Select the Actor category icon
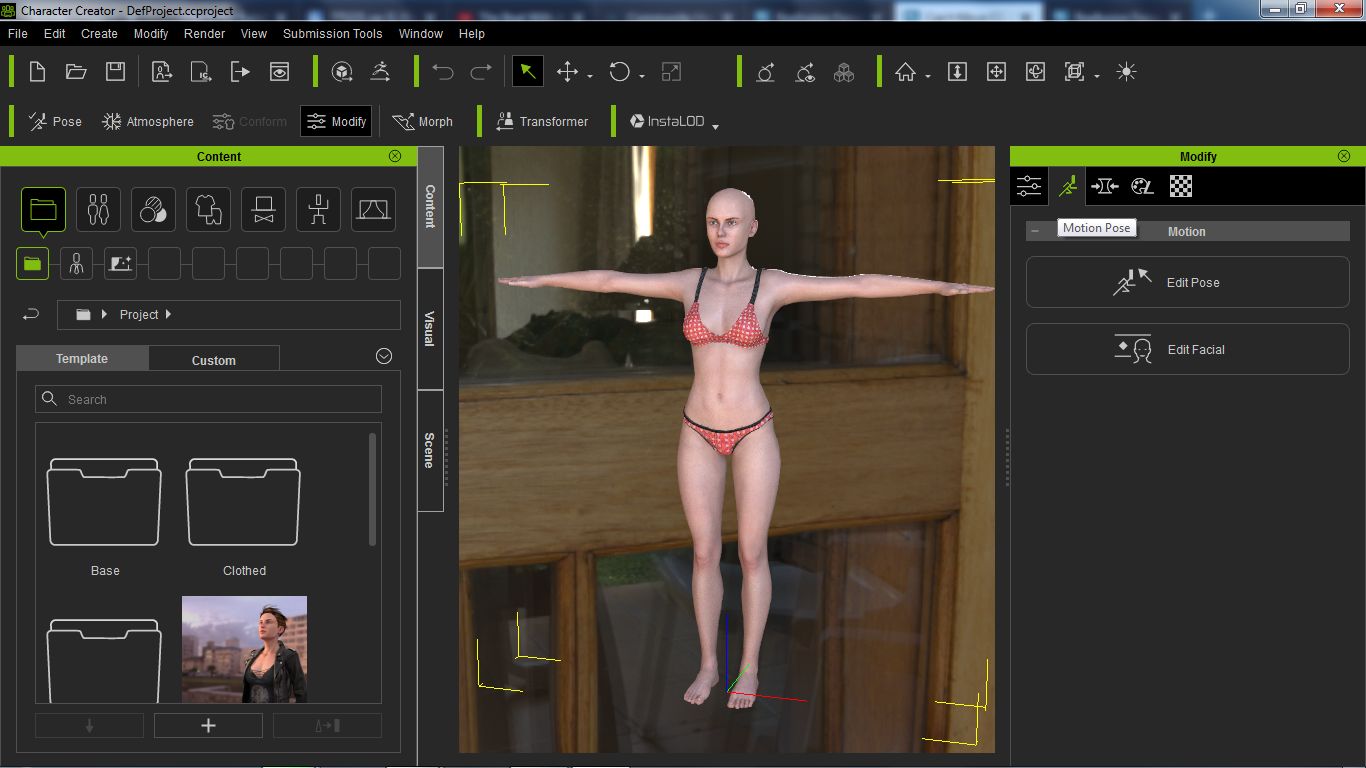This screenshot has width=1366, height=768. click(x=98, y=210)
